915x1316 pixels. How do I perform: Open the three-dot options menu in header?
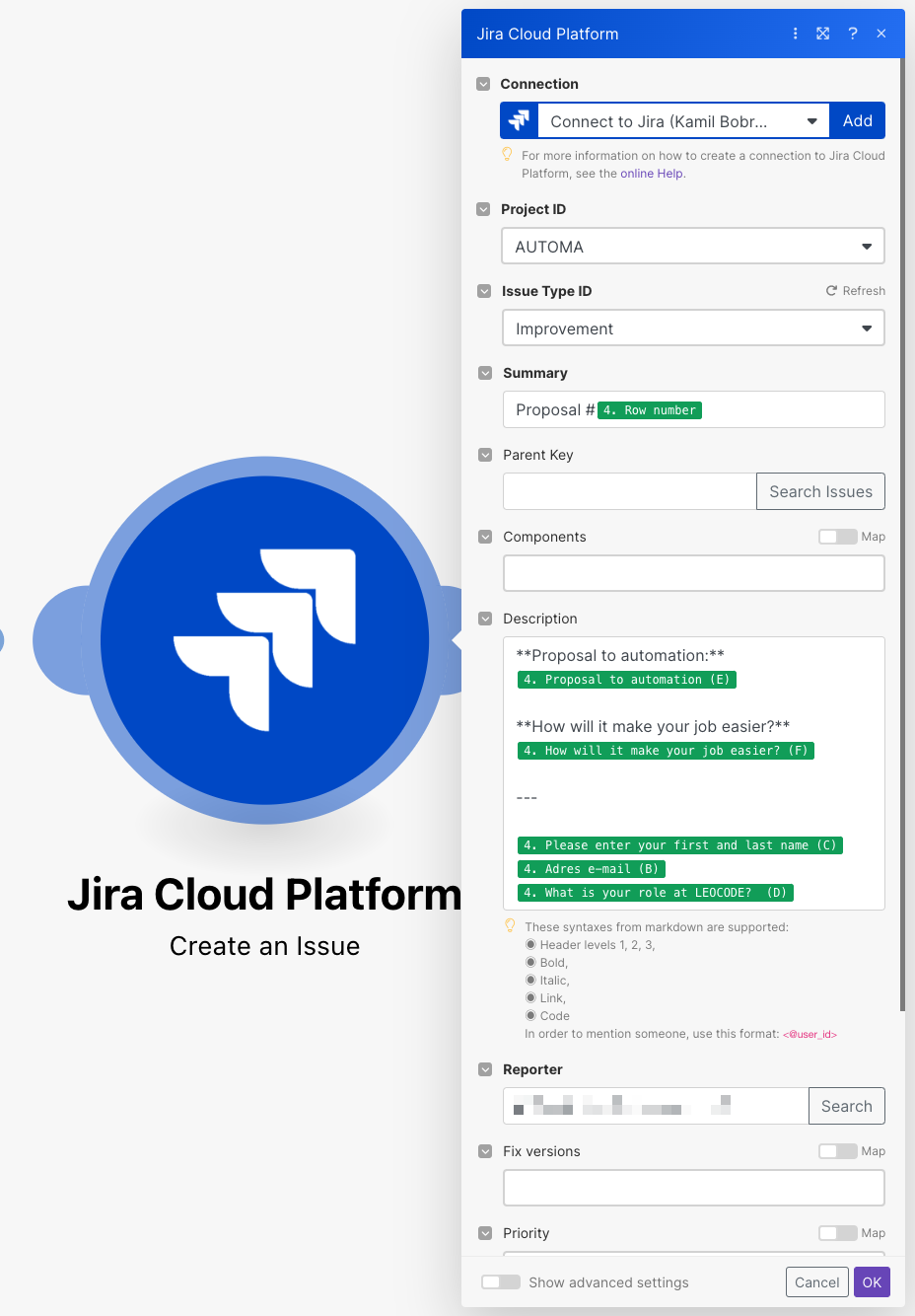pos(795,34)
